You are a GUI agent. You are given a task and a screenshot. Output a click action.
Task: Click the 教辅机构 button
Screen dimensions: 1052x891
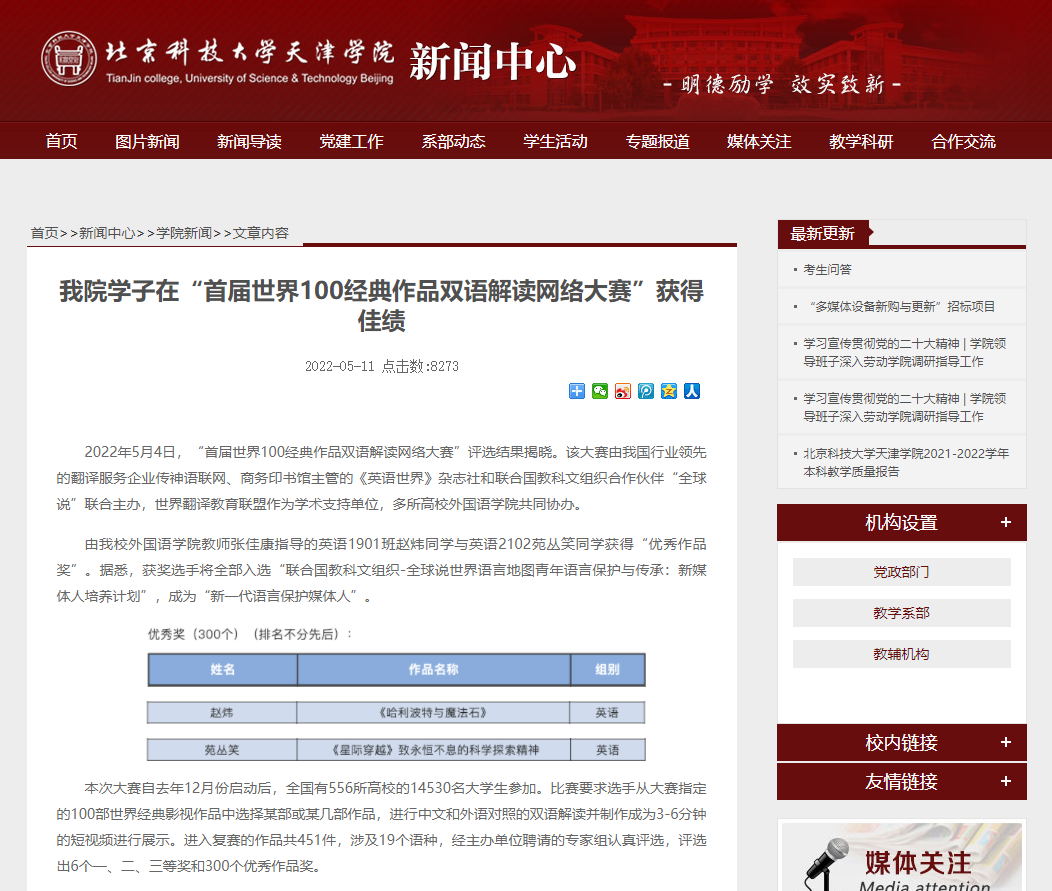coord(901,654)
